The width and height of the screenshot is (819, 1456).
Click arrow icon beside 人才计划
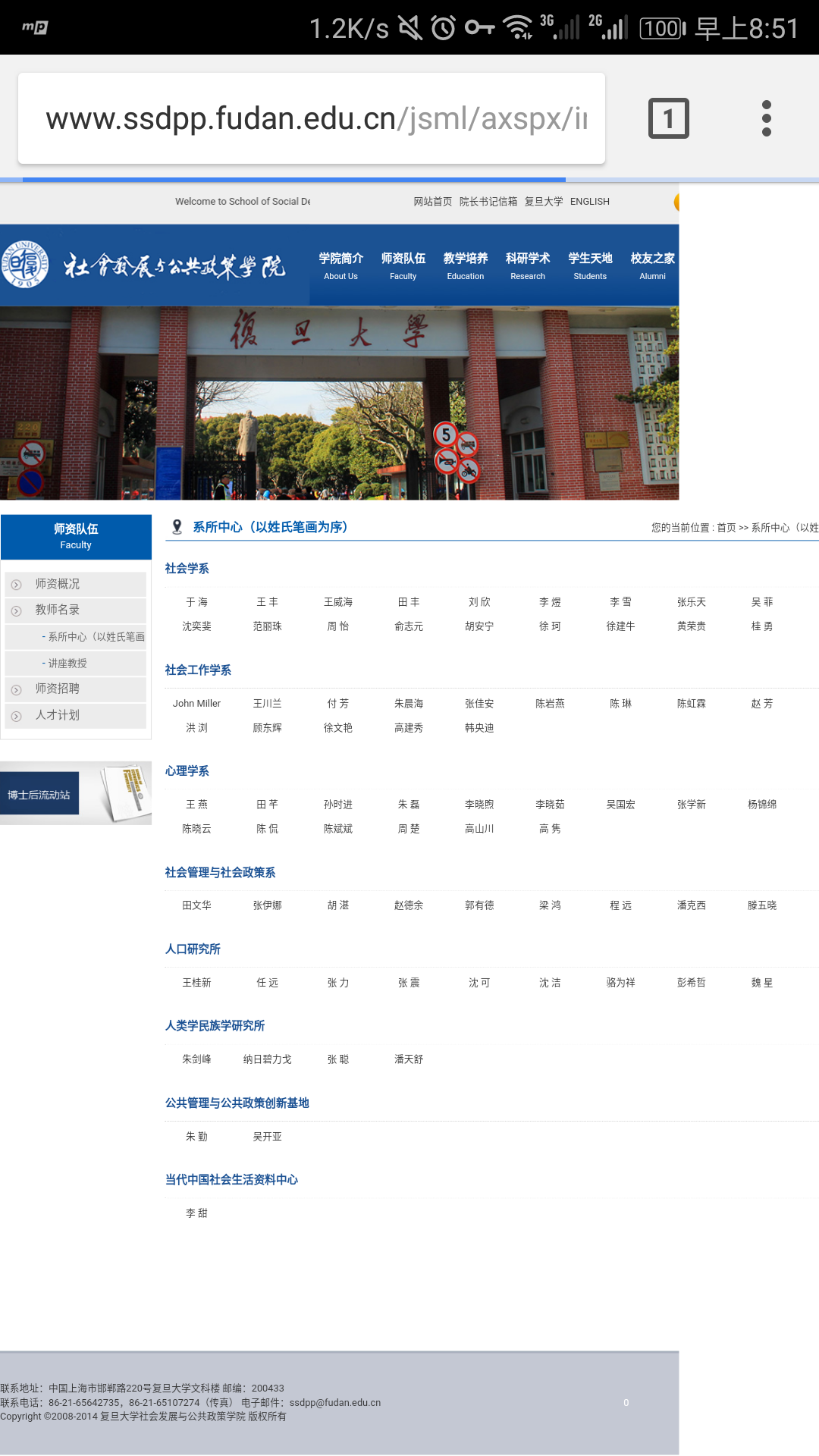[16, 716]
